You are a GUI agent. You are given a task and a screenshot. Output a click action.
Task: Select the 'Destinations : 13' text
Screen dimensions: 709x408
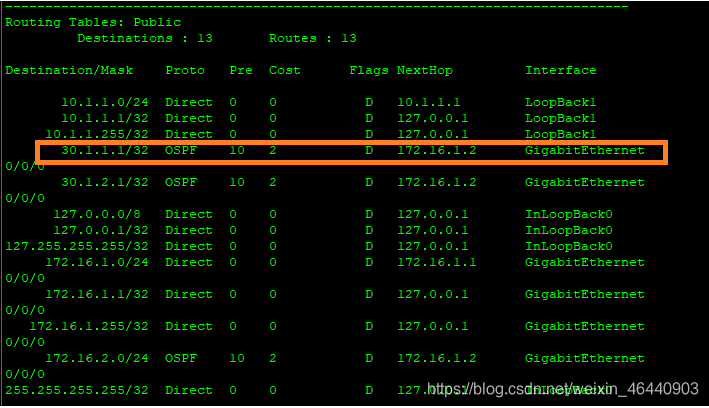click(145, 38)
